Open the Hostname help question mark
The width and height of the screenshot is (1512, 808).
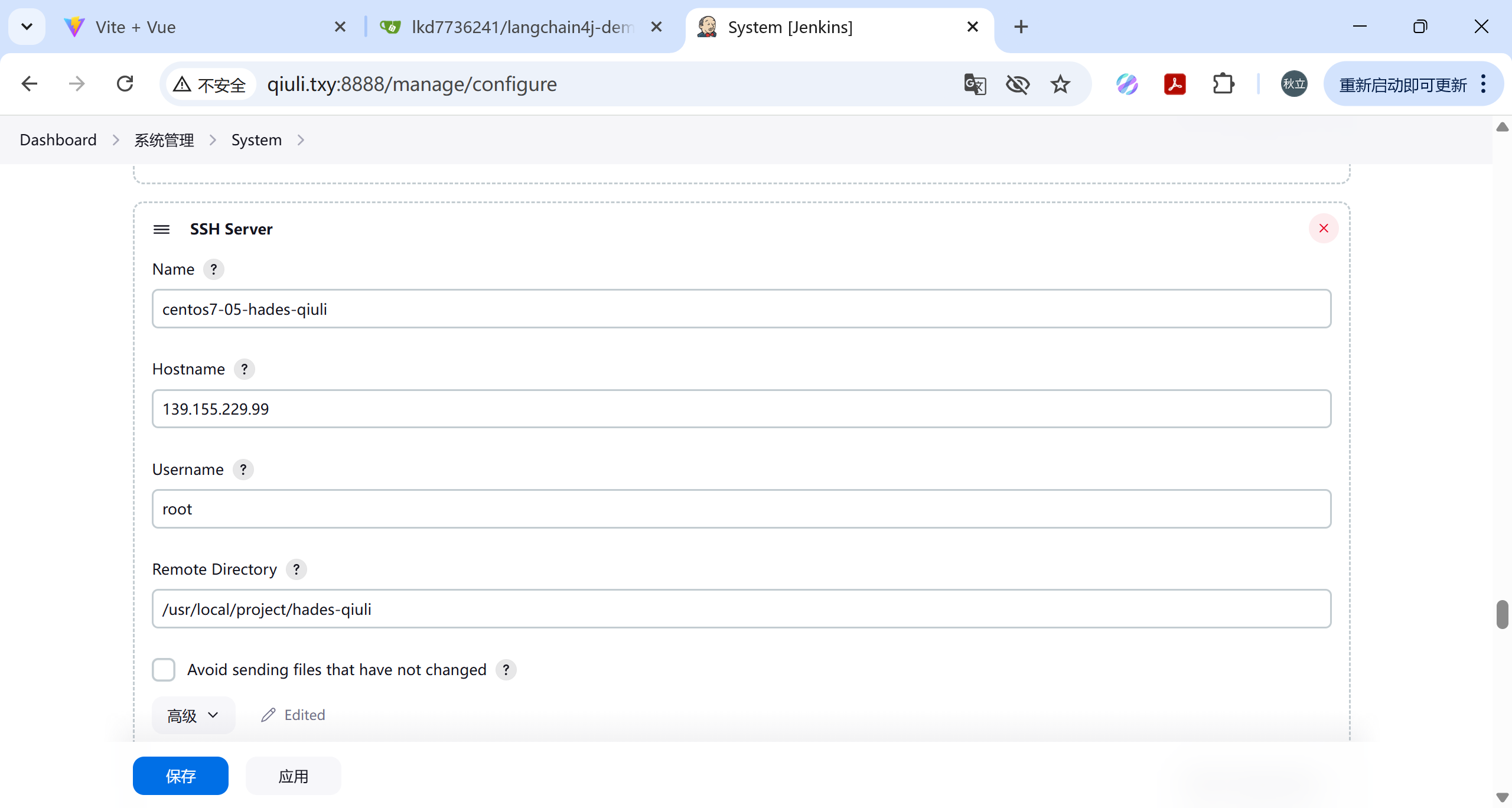[244, 369]
